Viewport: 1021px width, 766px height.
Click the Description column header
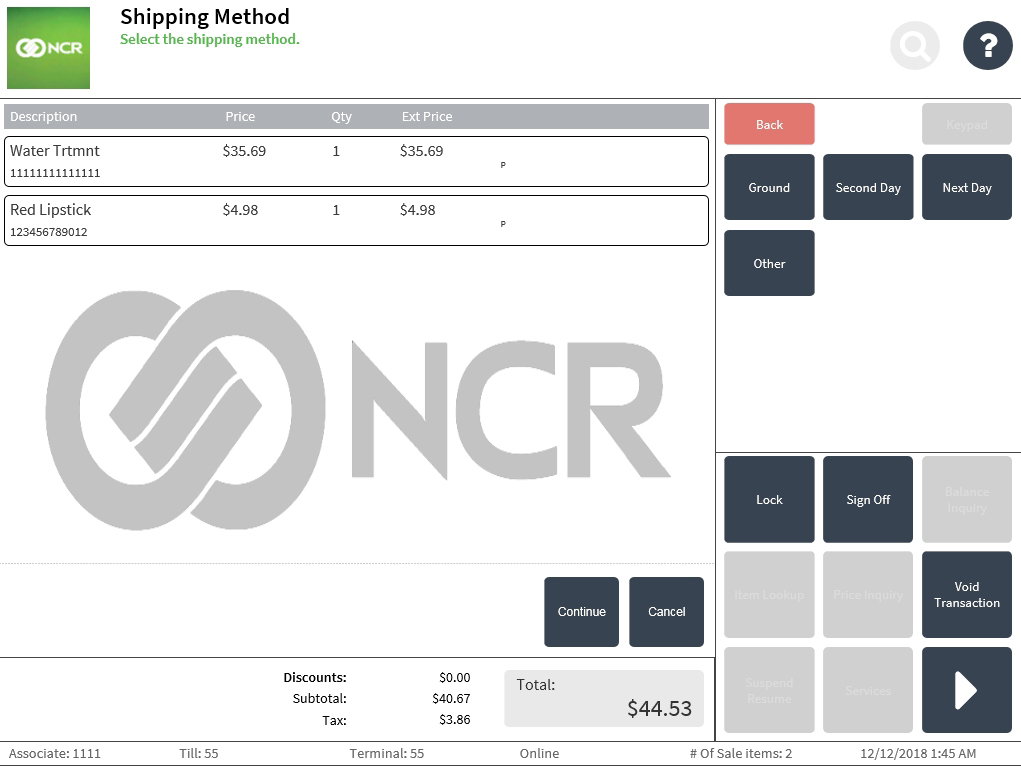pos(43,117)
